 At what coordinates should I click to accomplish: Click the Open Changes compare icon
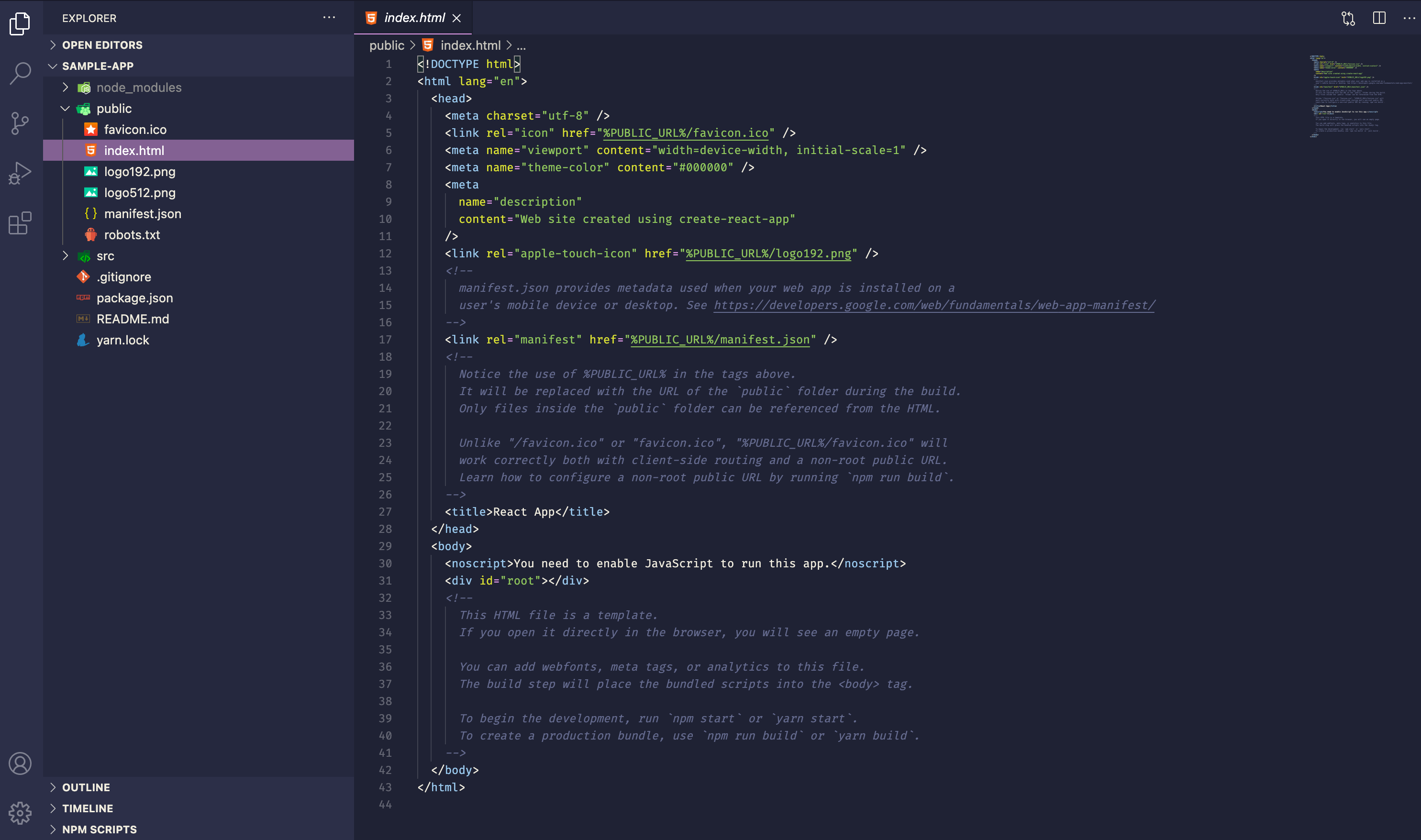tap(1348, 18)
